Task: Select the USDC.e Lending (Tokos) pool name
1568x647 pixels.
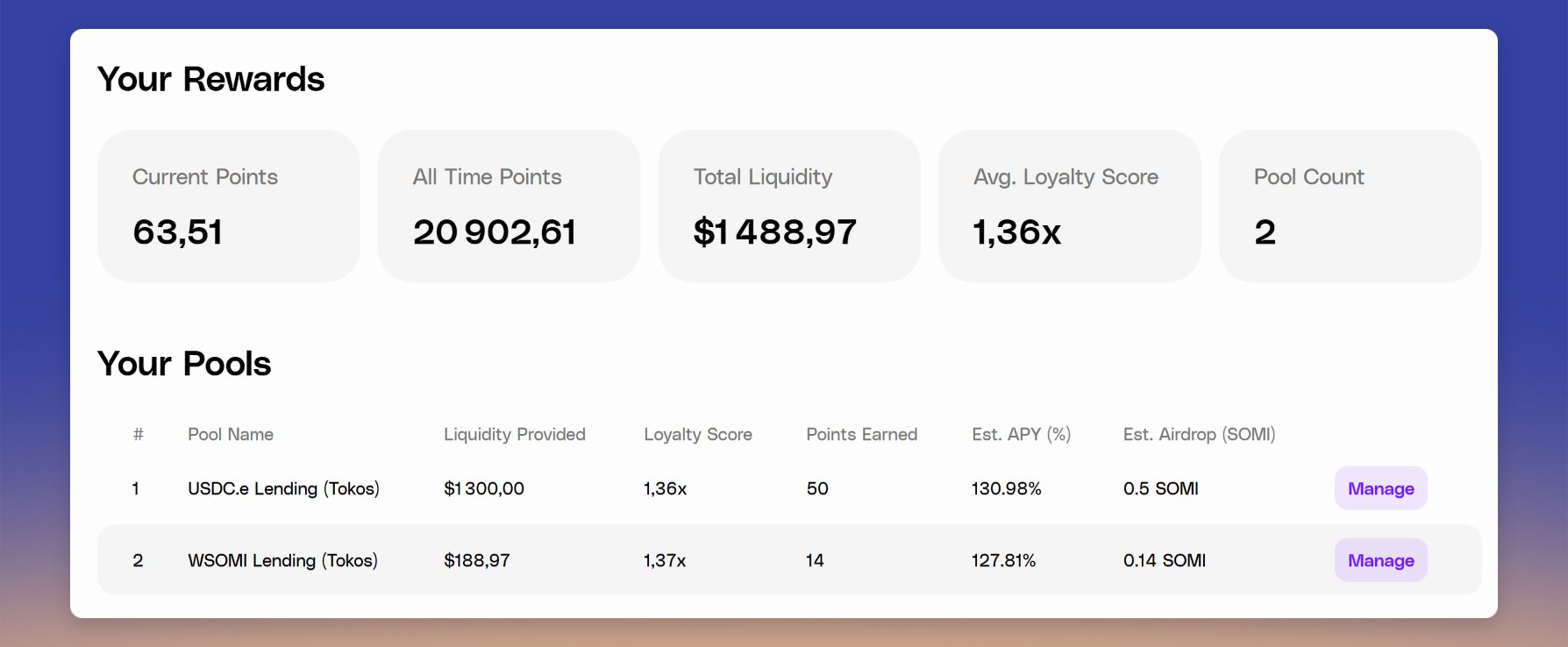Action: click(283, 488)
